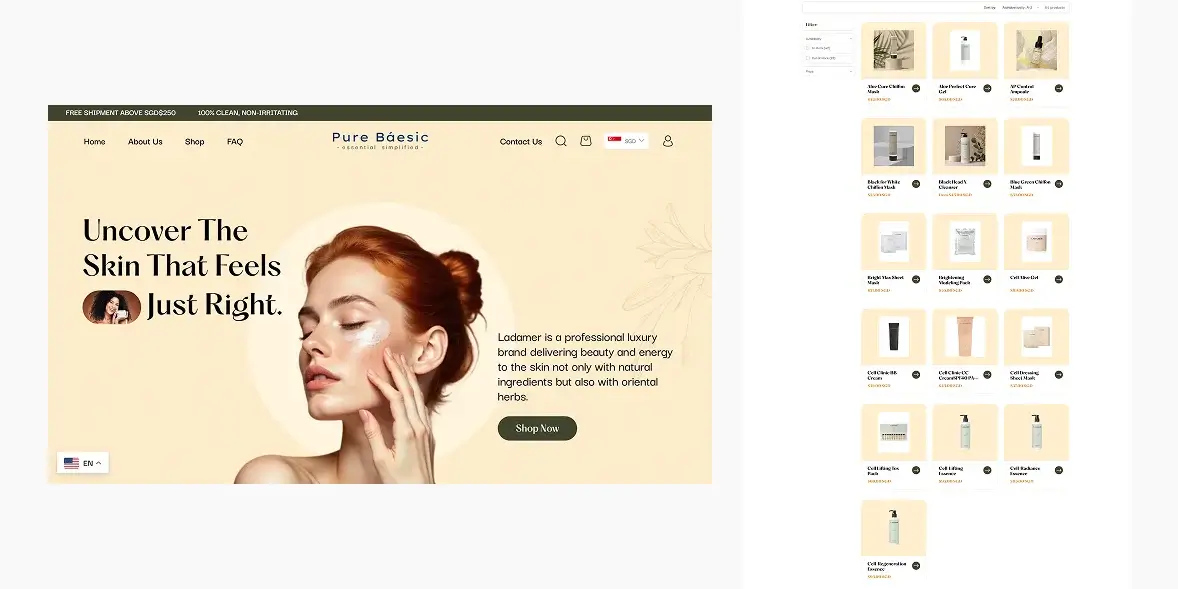The height and width of the screenshot is (589, 1178).
Task: Tick the In stock availability checkbox
Action: pyautogui.click(x=808, y=48)
